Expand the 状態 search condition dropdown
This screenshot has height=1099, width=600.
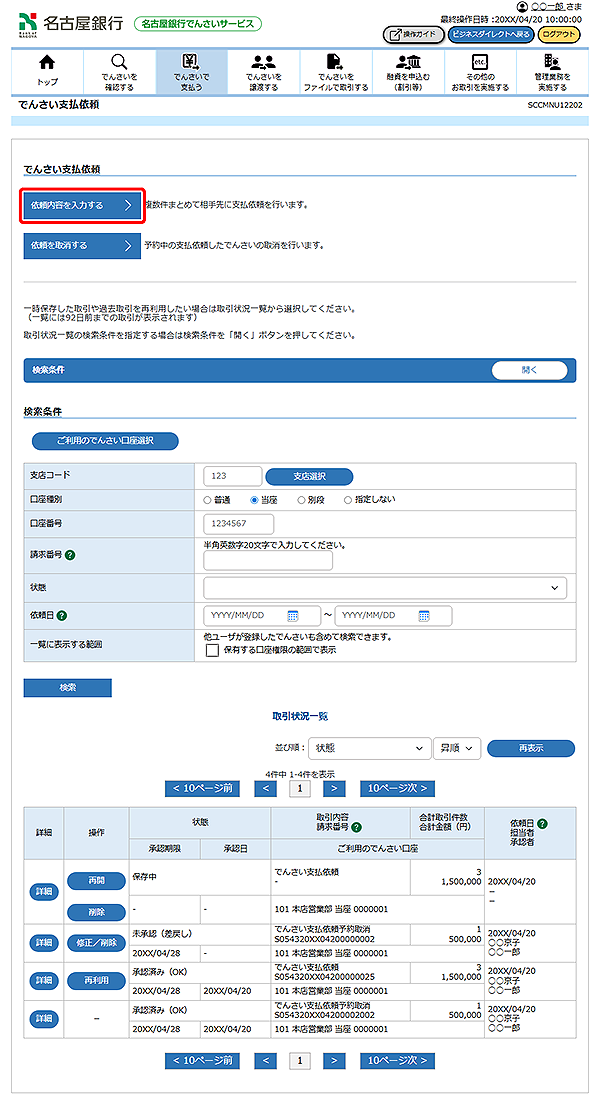click(384, 588)
